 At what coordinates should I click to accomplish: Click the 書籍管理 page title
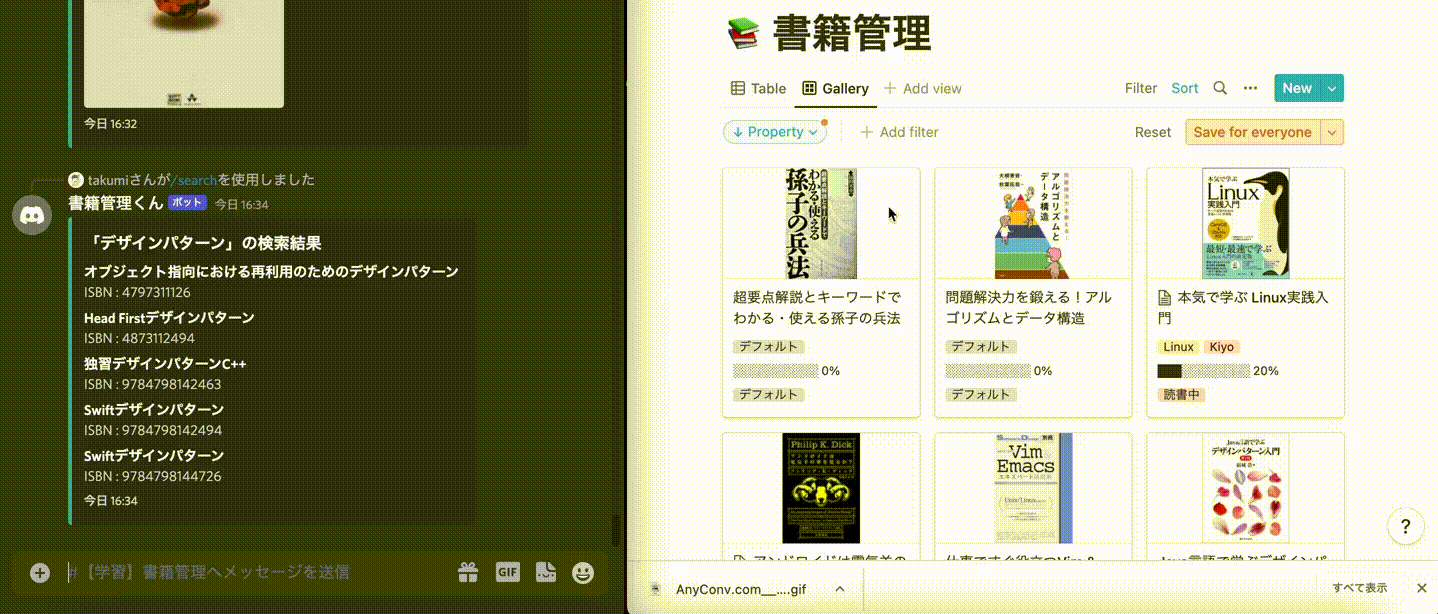pyautogui.click(x=852, y=35)
